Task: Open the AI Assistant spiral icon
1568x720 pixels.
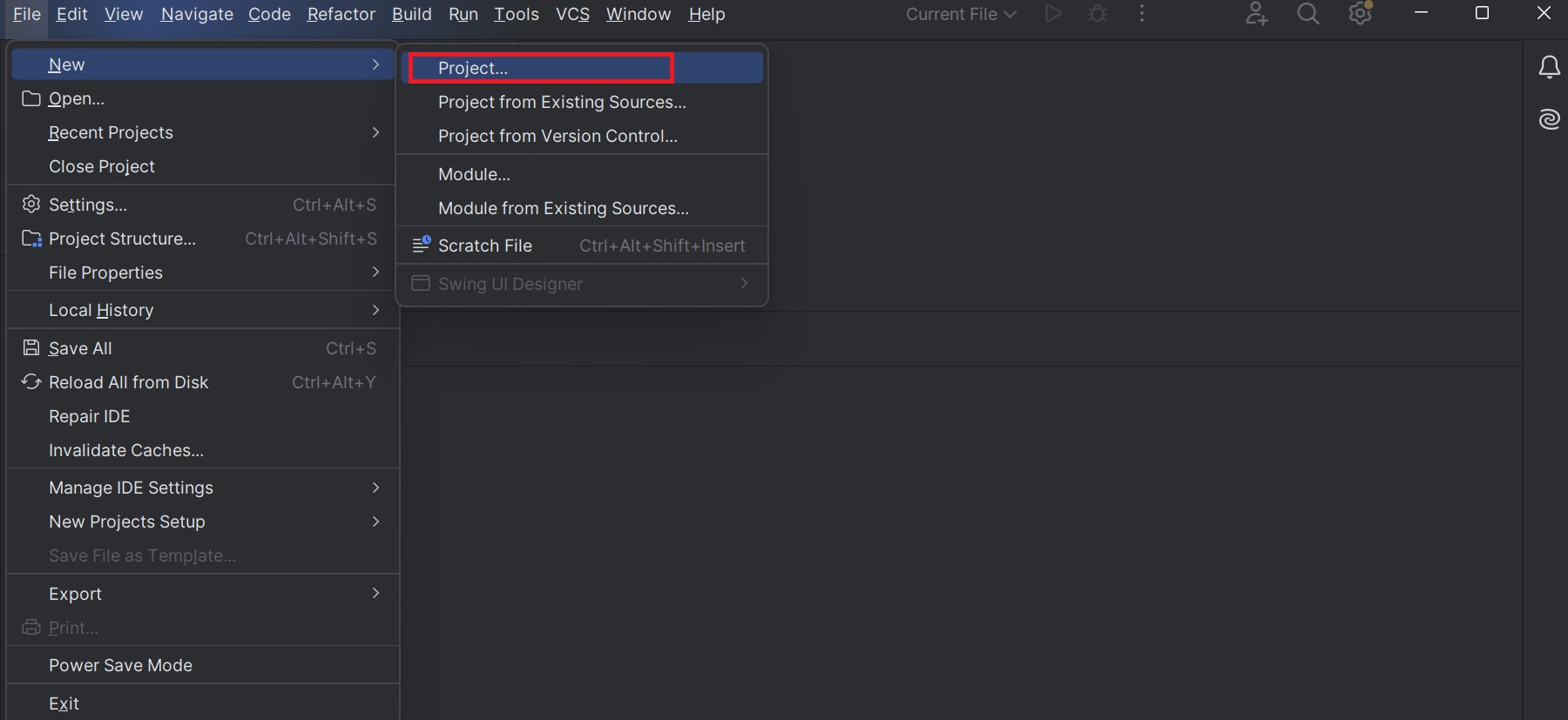Action: coord(1549,119)
